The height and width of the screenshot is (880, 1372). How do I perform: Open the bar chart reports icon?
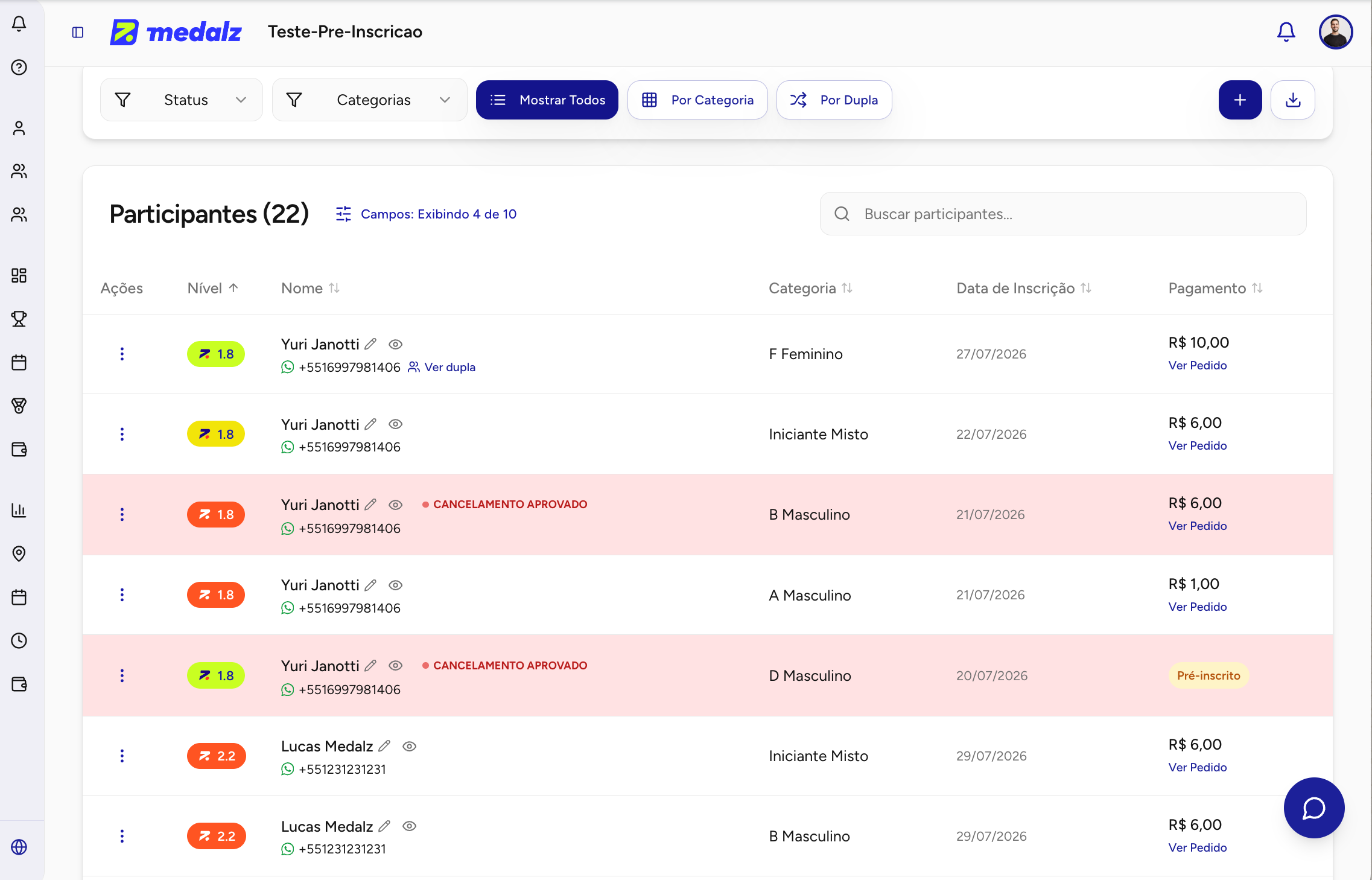[x=19, y=510]
